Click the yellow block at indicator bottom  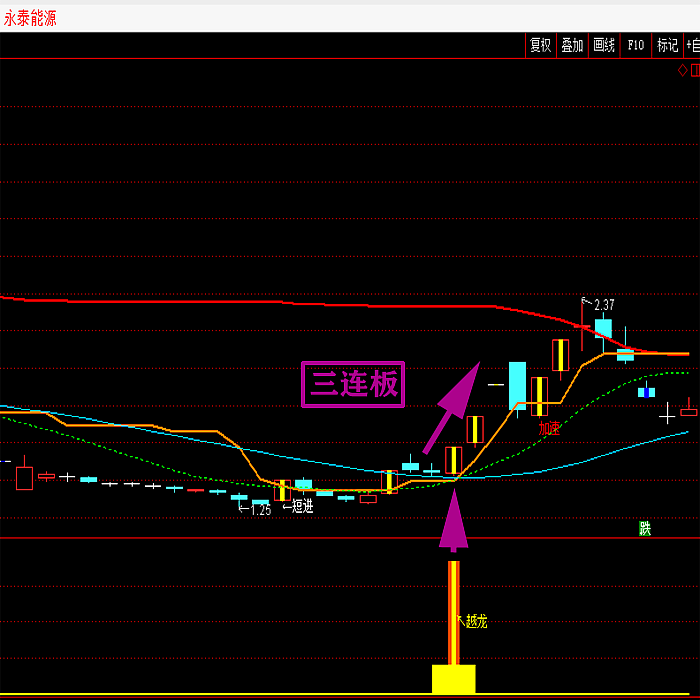pyautogui.click(x=453, y=679)
